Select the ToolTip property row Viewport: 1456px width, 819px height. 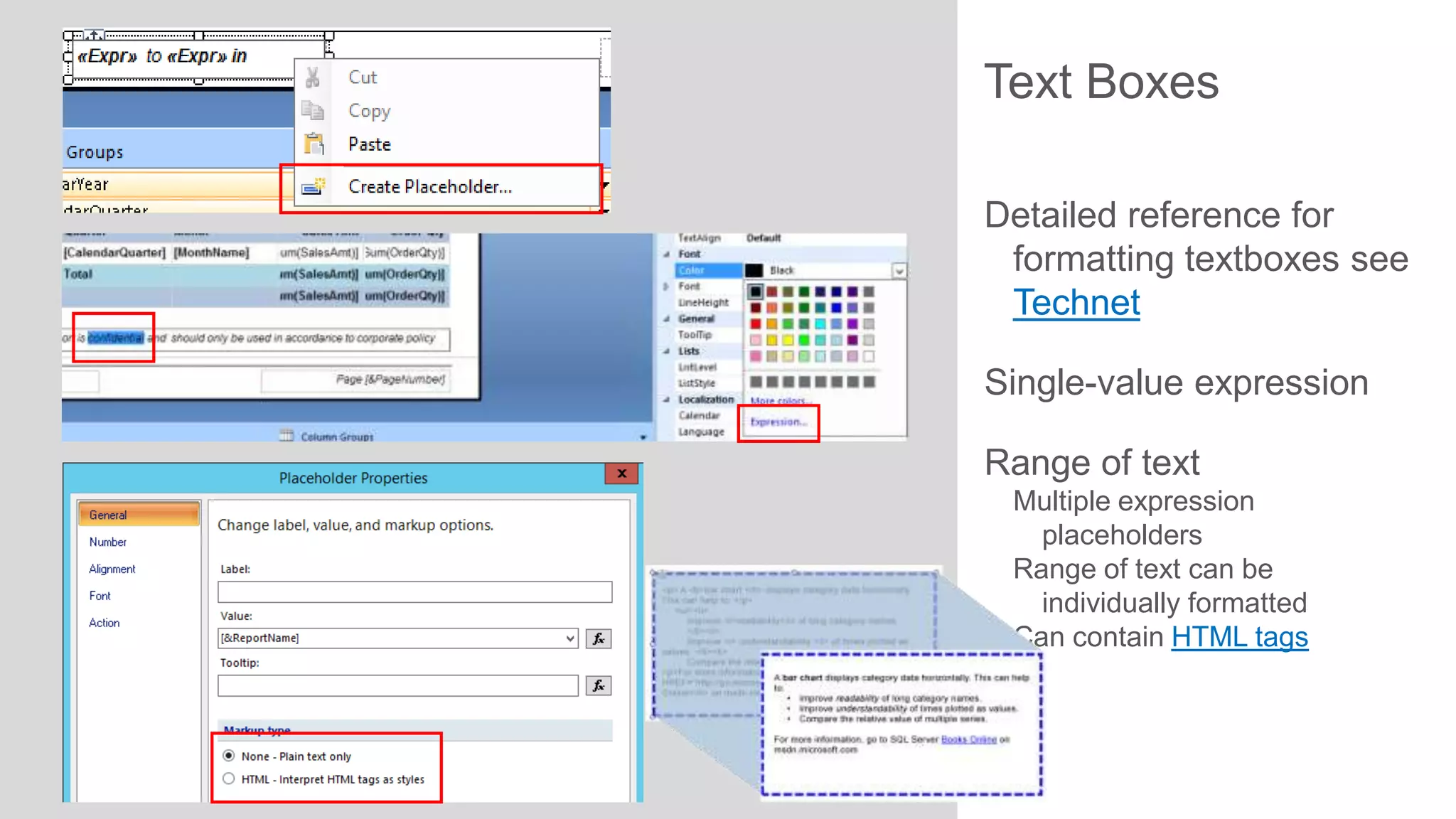pos(708,335)
